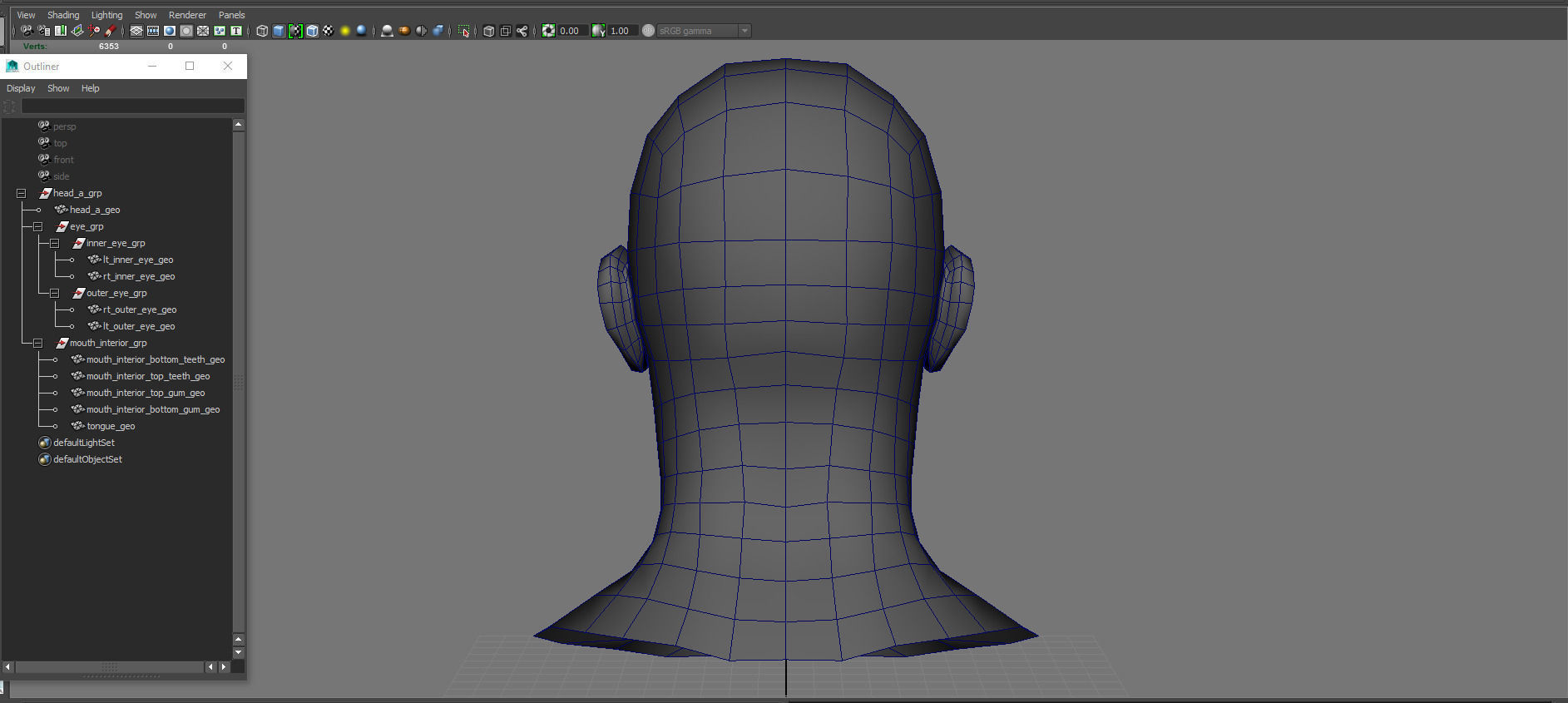1568x703 pixels.
Task: Toggle the viewport Grid display
Action: click(x=136, y=31)
